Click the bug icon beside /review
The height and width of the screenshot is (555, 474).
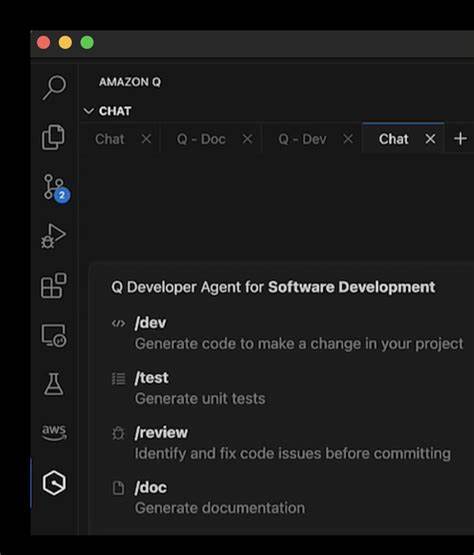(118, 433)
